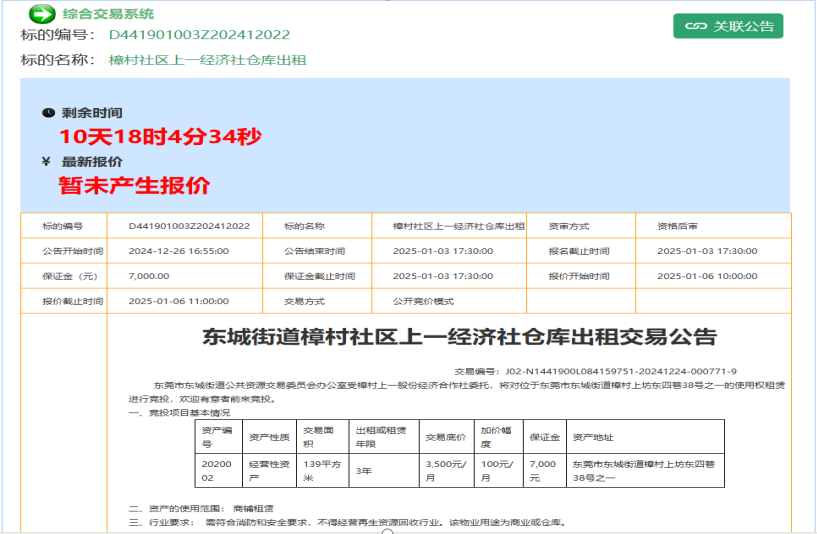Click asset number cell 2020002
Viewport: 817px width, 534px height.
click(x=219, y=471)
